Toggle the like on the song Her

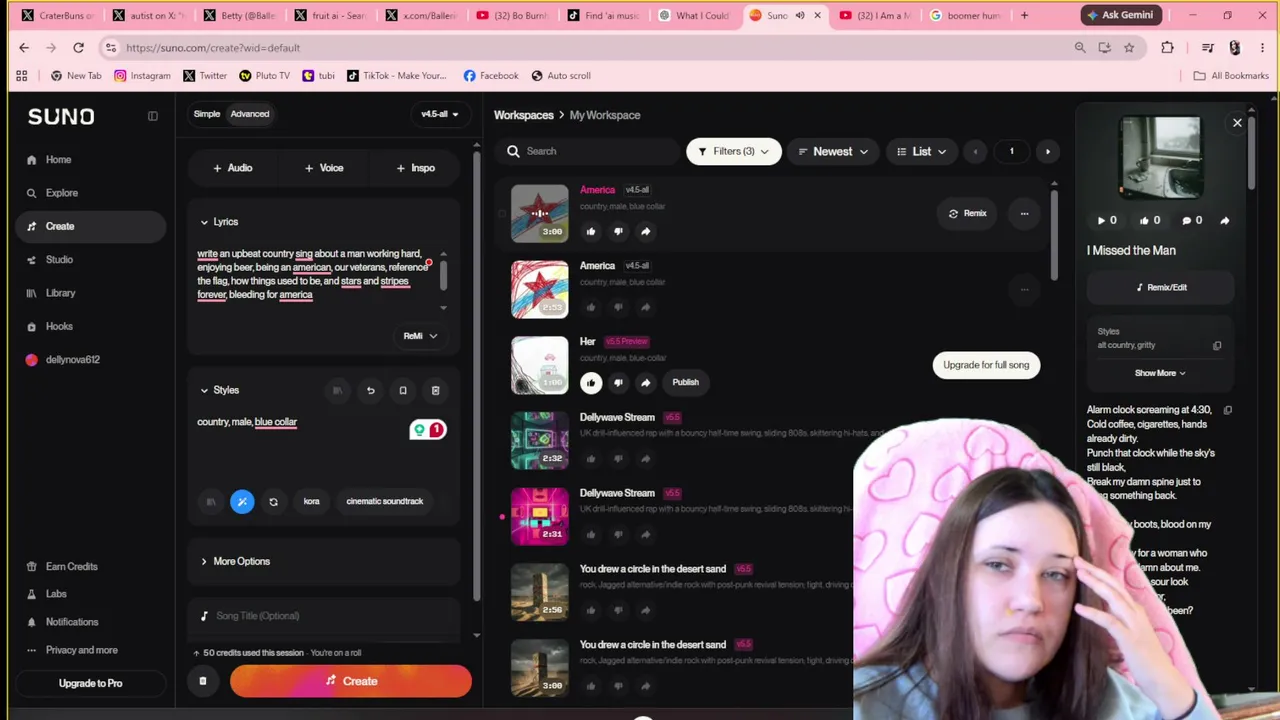591,383
